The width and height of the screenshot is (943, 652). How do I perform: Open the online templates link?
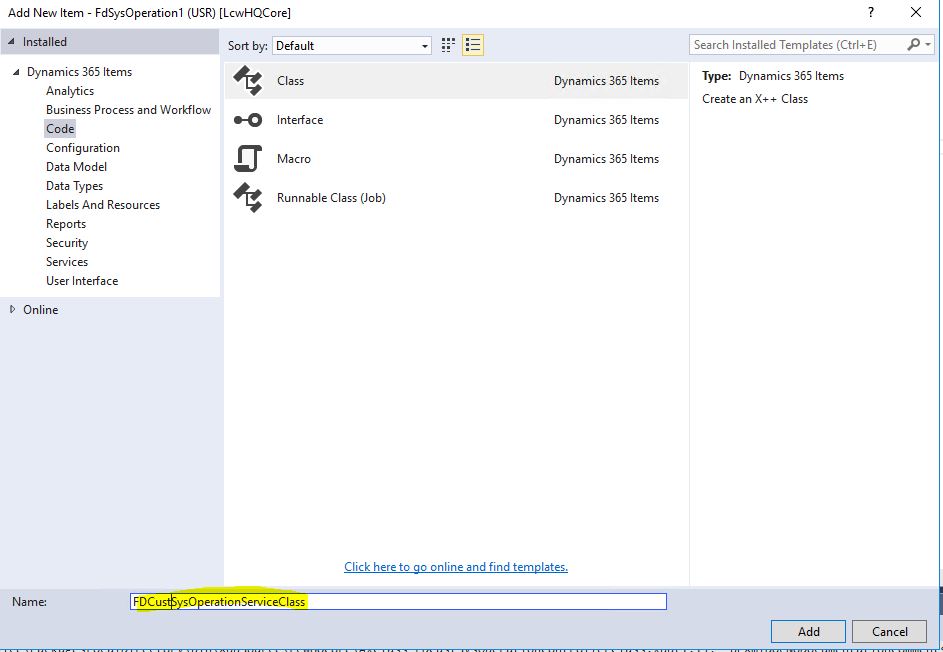click(x=456, y=567)
